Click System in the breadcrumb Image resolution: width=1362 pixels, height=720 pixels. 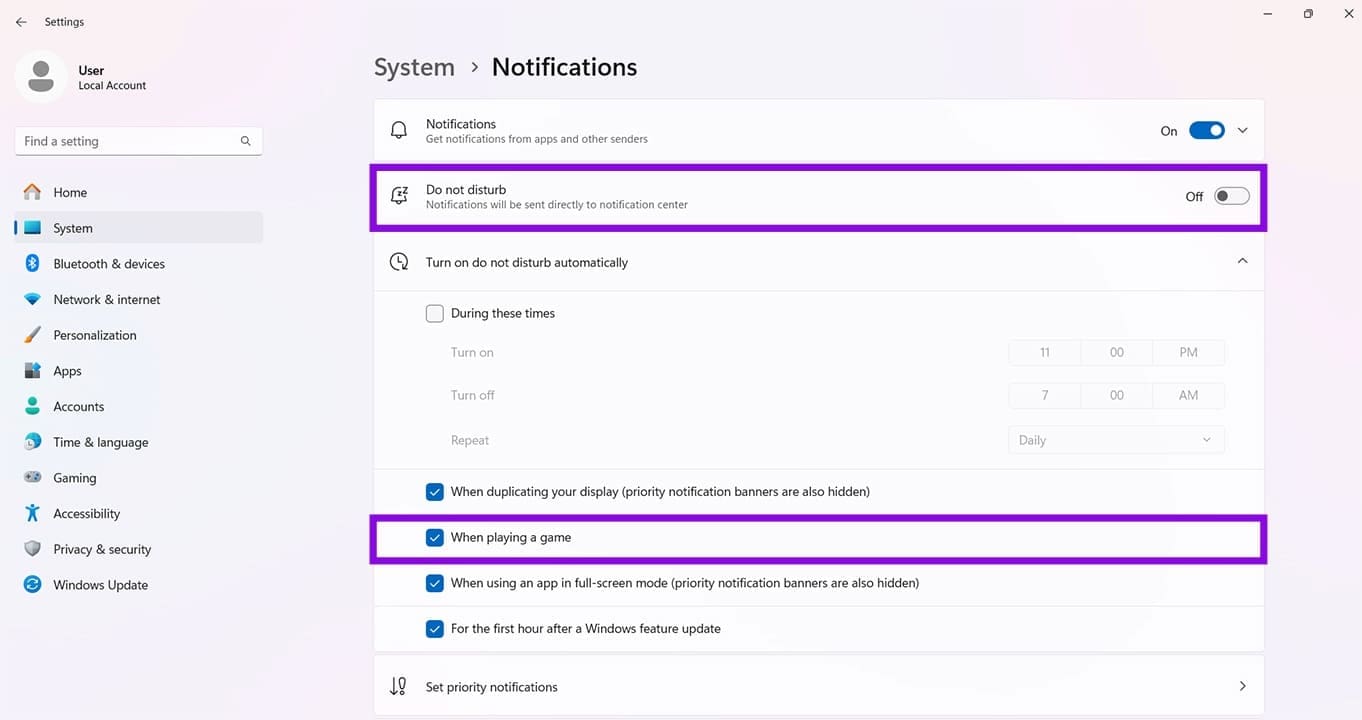click(x=414, y=67)
